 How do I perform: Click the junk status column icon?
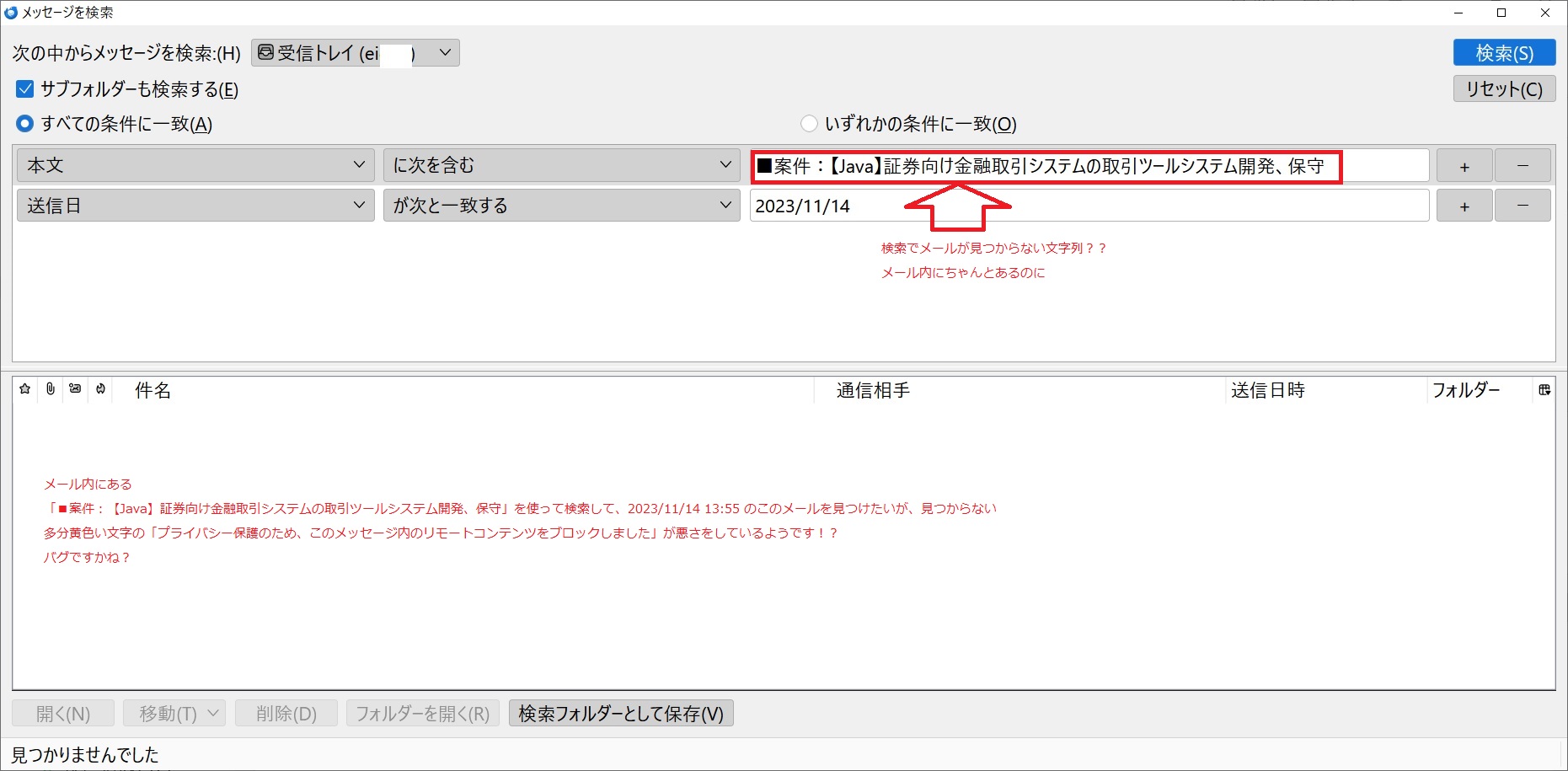[x=101, y=389]
